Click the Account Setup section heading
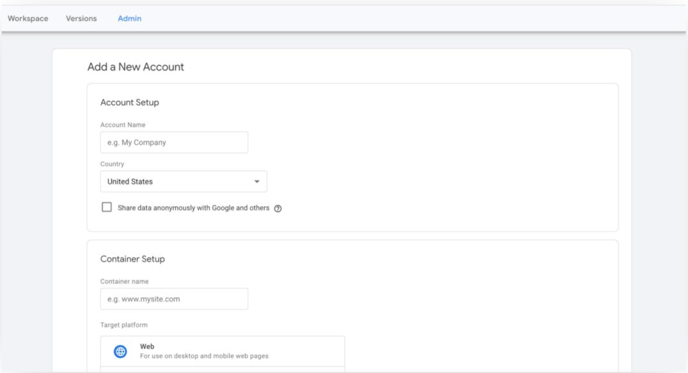Screen dimensions: 688x373 [129, 102]
